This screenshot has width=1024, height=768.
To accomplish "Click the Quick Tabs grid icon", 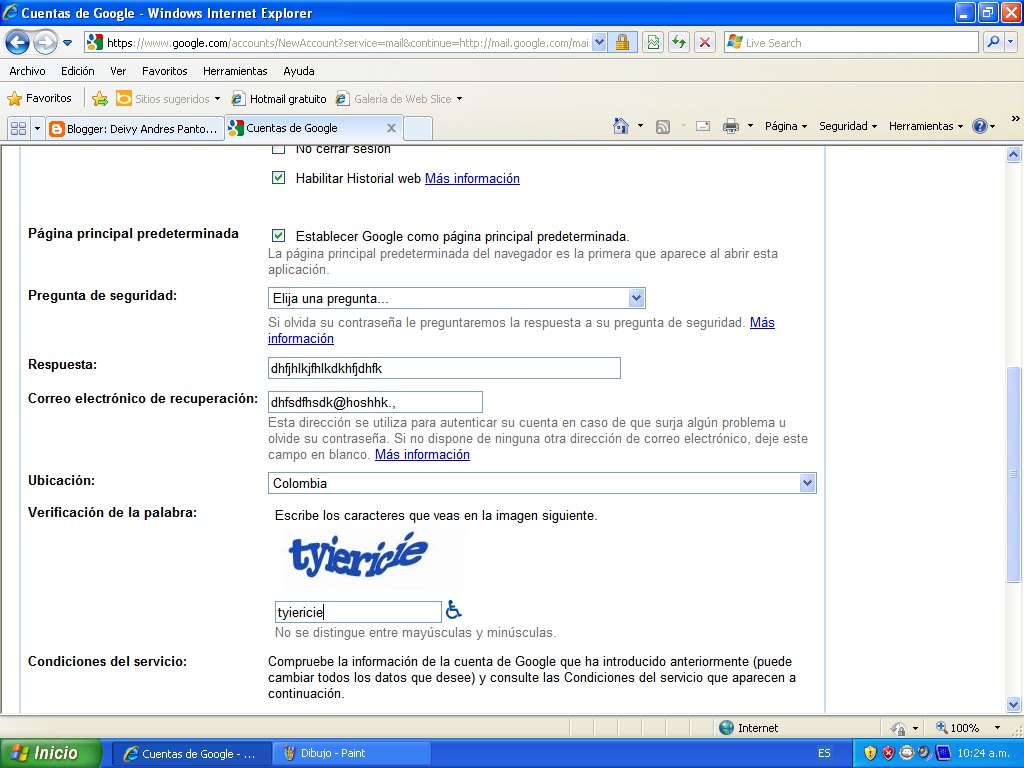I will [18, 128].
